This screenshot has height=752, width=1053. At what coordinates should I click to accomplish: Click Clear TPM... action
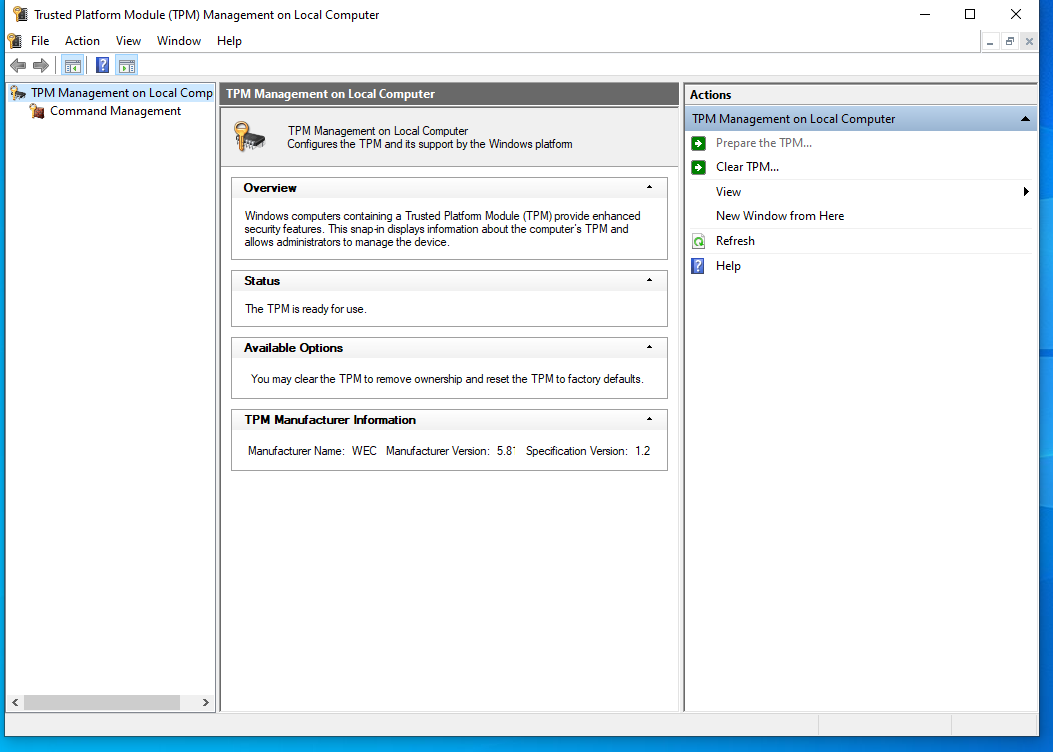coord(747,167)
